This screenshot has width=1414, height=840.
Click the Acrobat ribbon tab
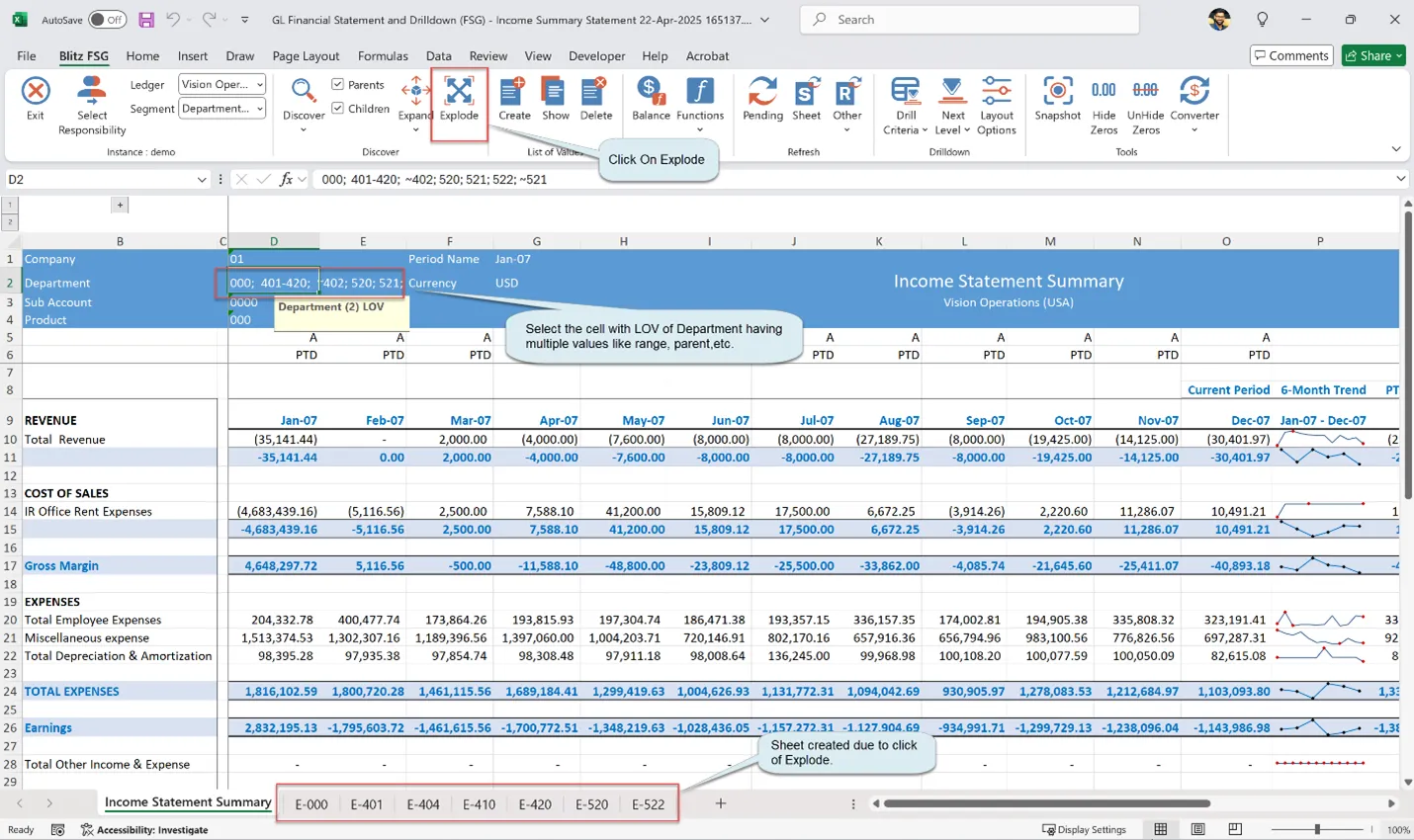tap(707, 56)
